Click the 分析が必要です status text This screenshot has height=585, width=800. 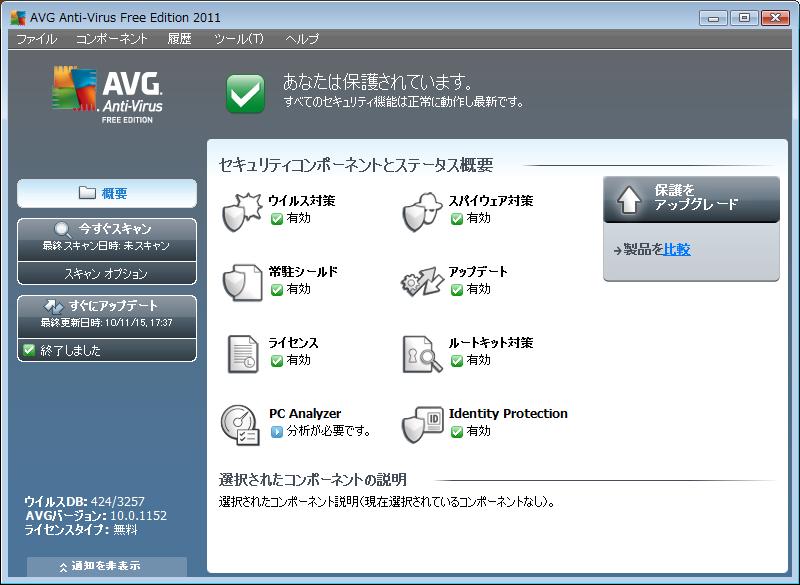coord(329,431)
